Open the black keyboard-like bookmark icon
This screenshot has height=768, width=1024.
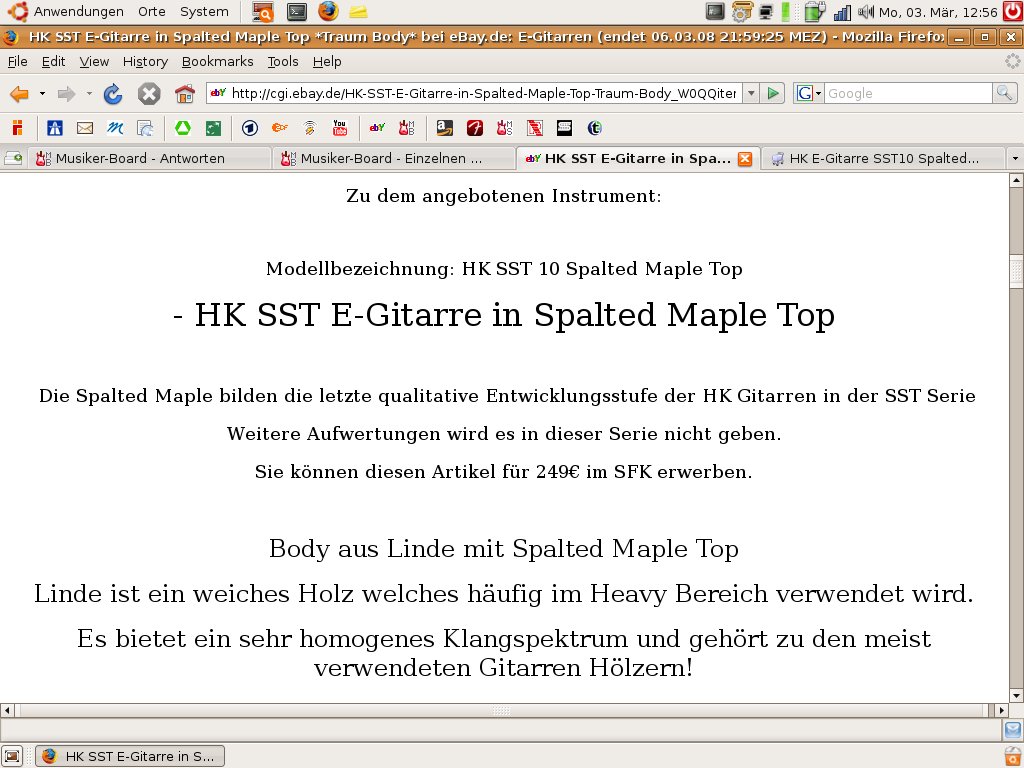pyautogui.click(x=564, y=128)
